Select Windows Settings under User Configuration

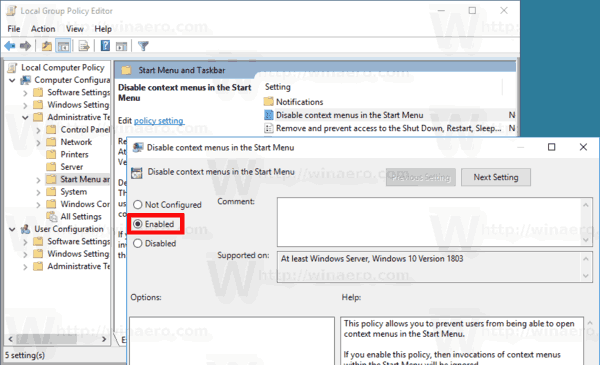pyautogui.click(x=78, y=254)
